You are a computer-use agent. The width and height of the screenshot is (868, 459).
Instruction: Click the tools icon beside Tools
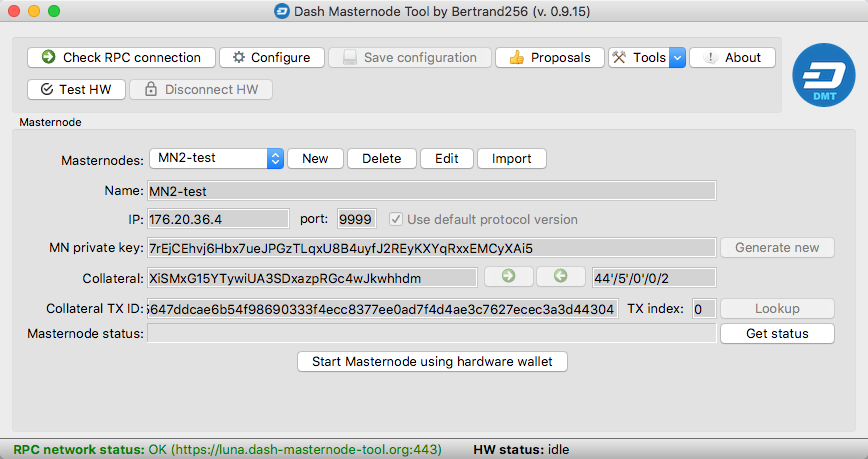pos(619,57)
